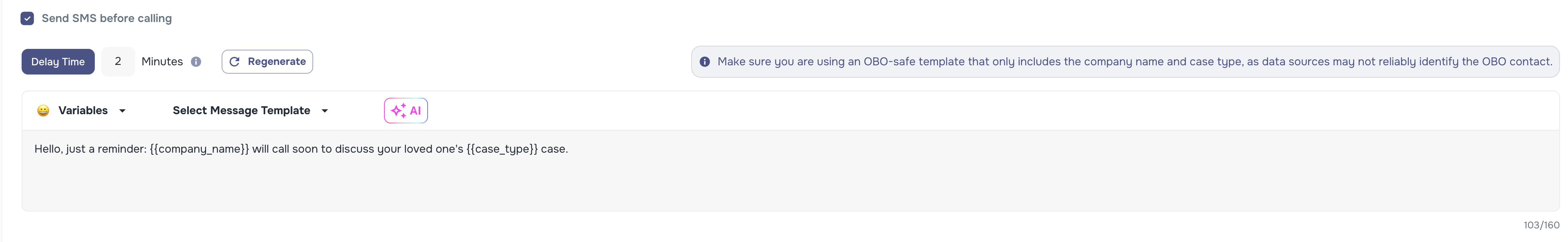Image resolution: width=1568 pixels, height=242 pixels.
Task: Click the info icon in the OBO warning banner
Action: click(705, 61)
